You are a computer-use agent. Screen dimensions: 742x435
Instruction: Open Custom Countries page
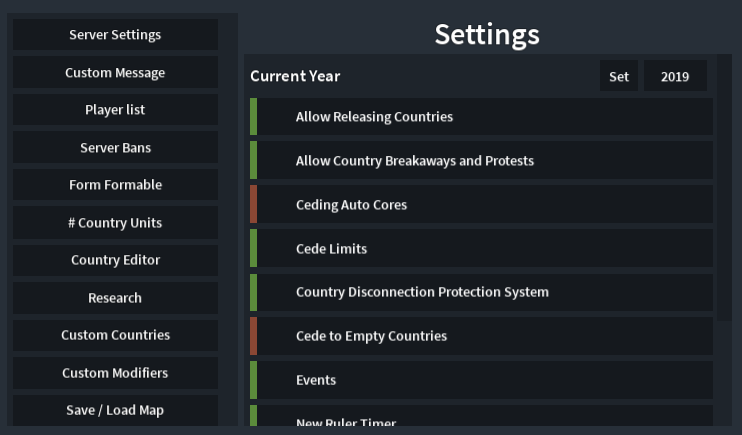pyautogui.click(x=115, y=335)
